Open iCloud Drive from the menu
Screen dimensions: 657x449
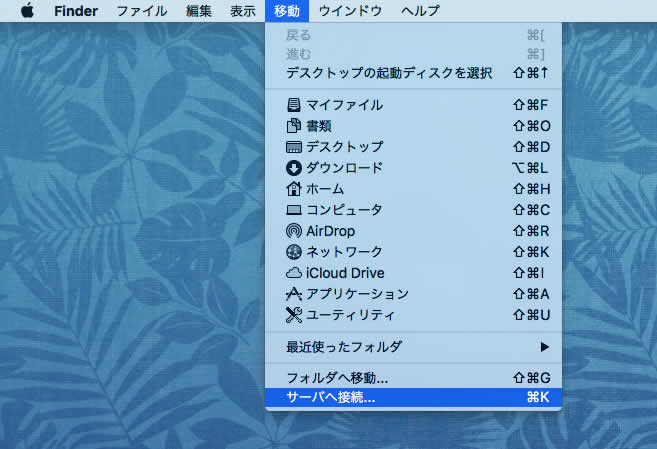414,273
